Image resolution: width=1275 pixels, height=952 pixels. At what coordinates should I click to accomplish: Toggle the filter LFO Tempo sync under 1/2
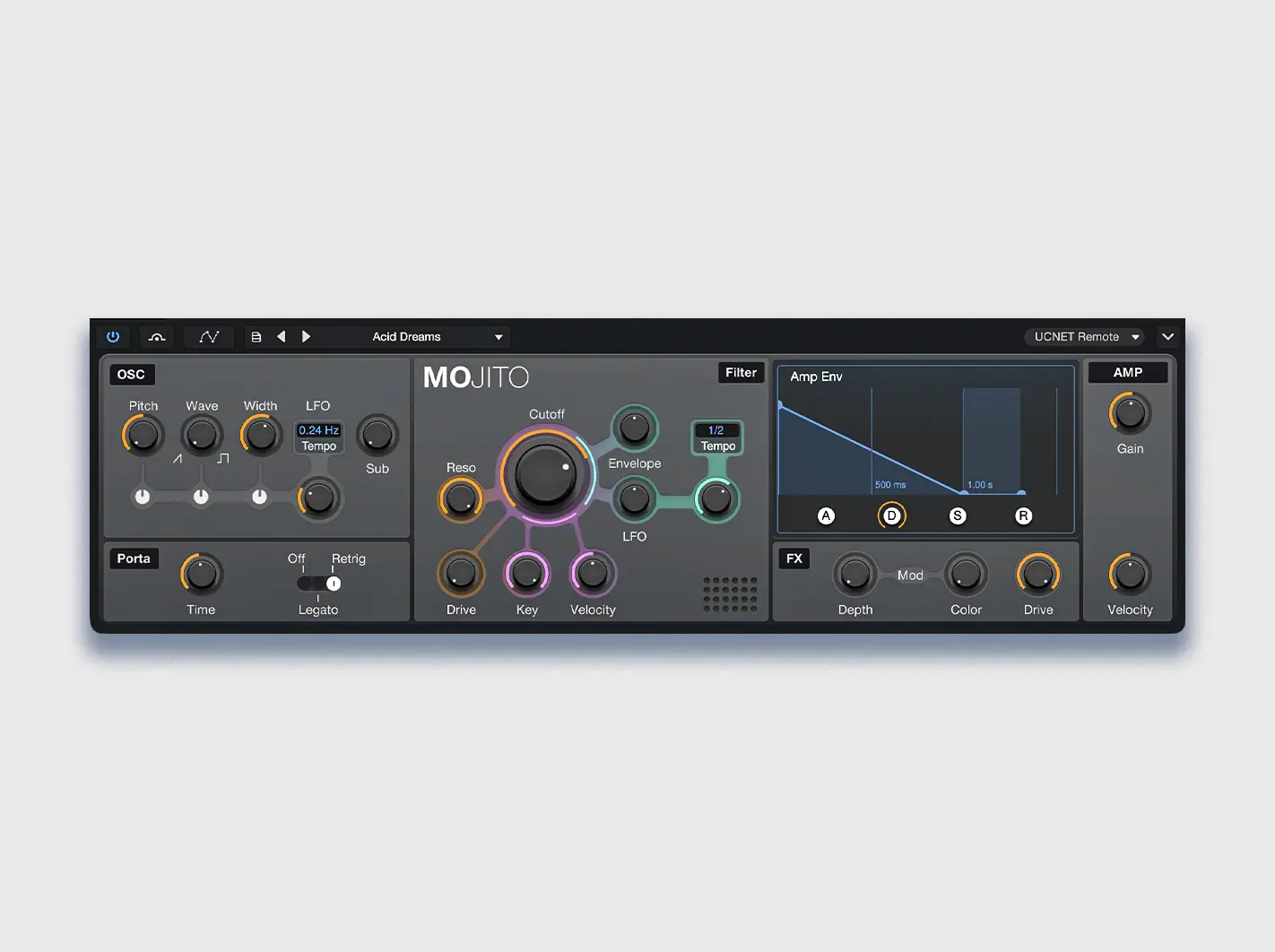pos(717,446)
